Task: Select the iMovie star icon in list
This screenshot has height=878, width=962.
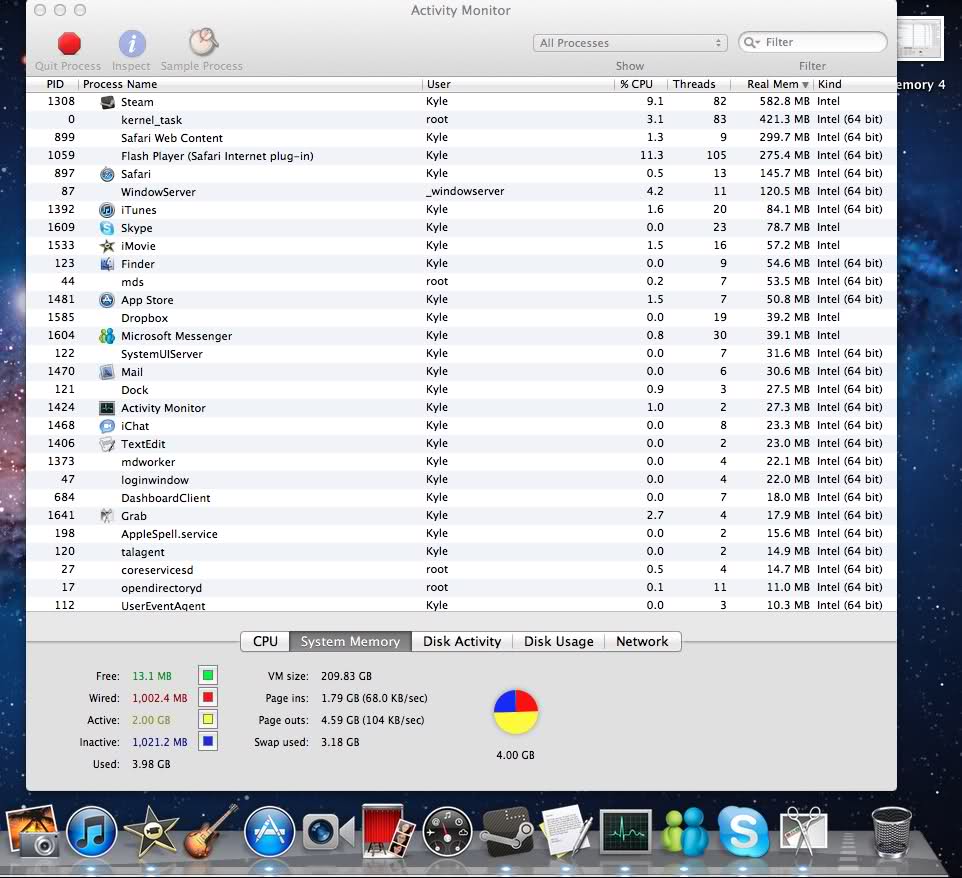Action: click(107, 246)
